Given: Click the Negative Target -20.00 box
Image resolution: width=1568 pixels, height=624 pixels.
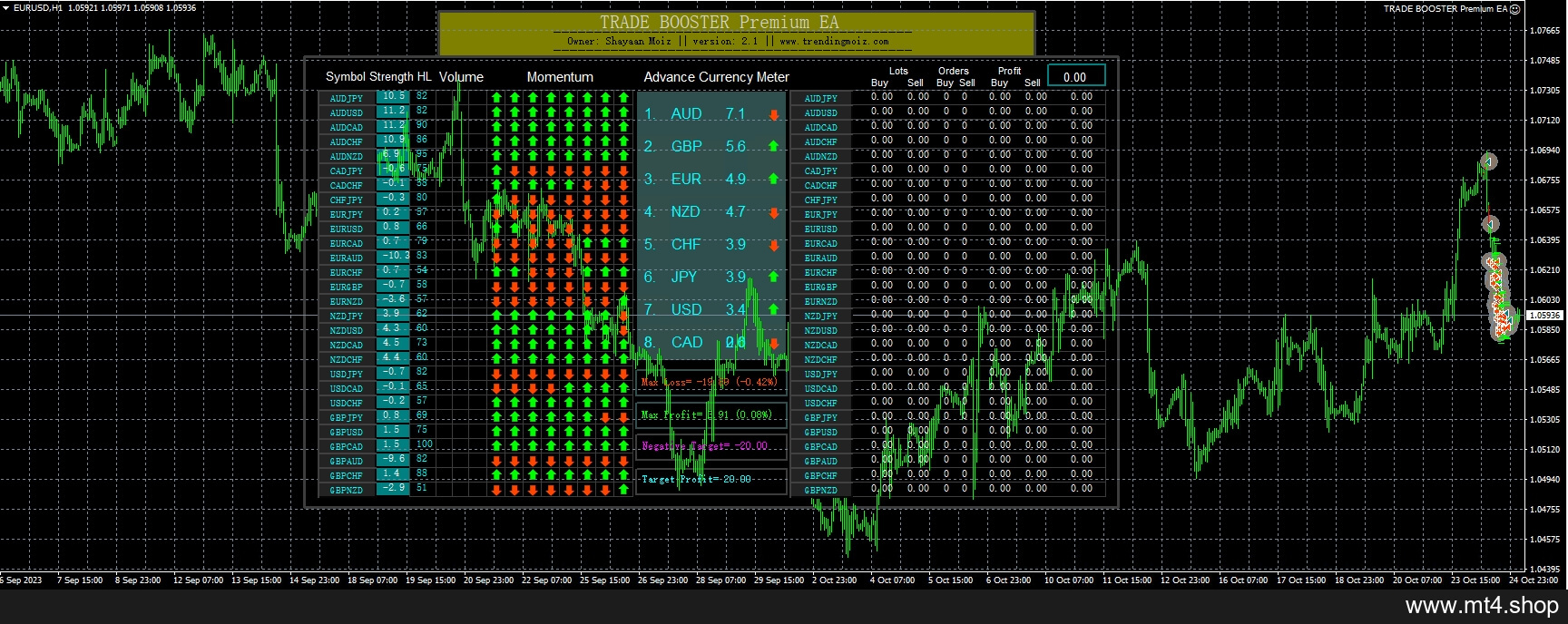Looking at the screenshot, I should [x=711, y=445].
